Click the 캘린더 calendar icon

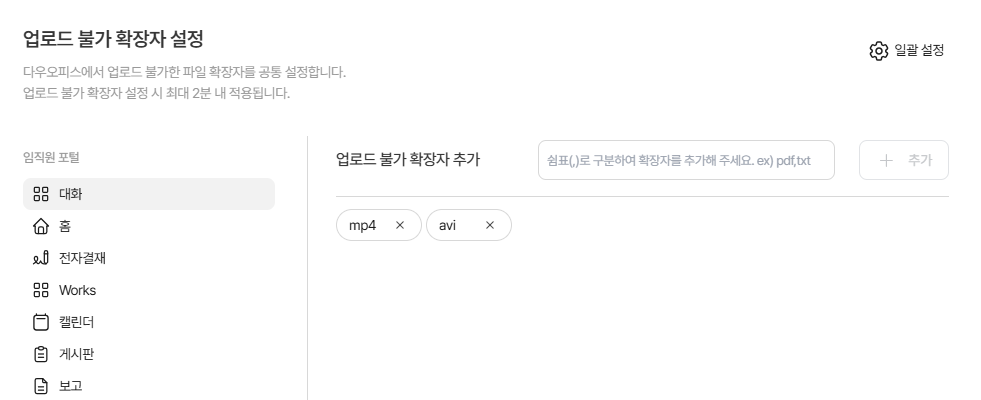(x=41, y=322)
